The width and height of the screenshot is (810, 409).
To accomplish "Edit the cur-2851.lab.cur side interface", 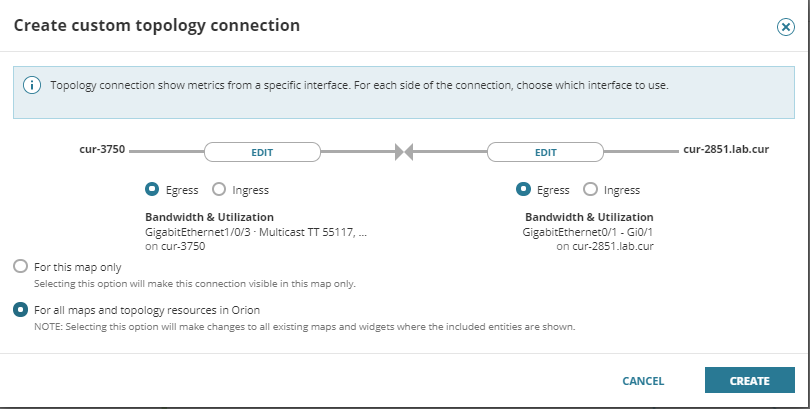I will pyautogui.click(x=545, y=152).
